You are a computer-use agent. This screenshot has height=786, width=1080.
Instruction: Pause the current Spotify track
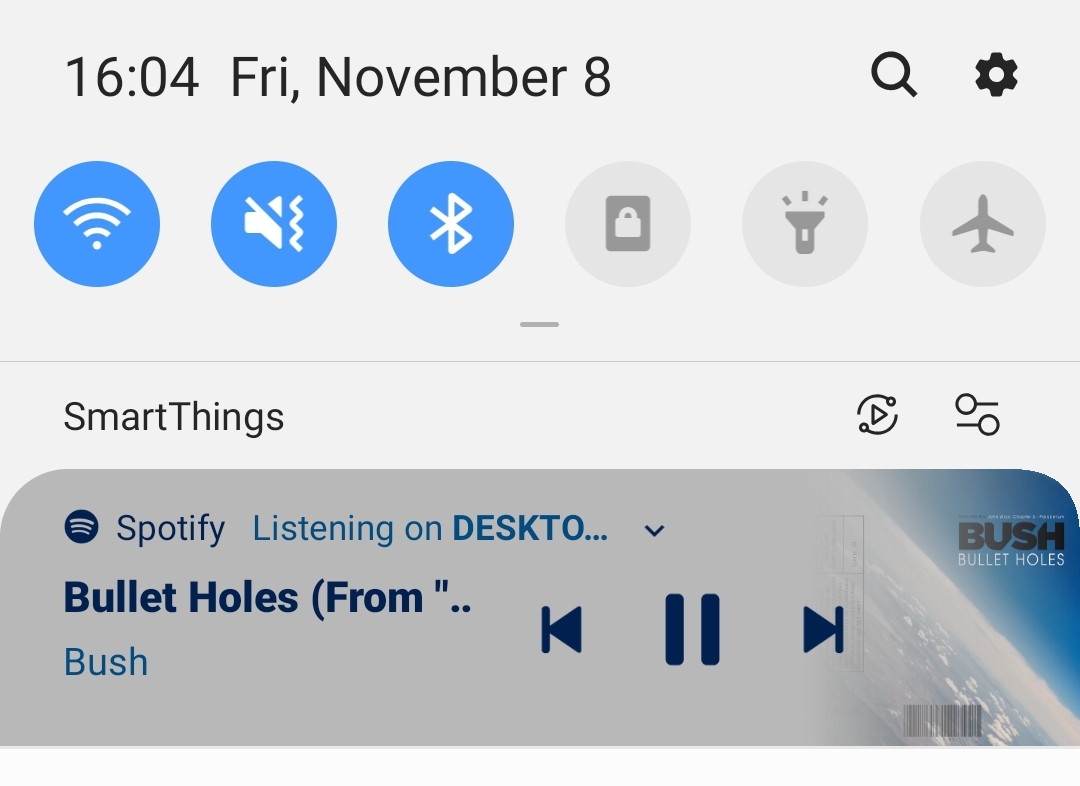pos(692,629)
